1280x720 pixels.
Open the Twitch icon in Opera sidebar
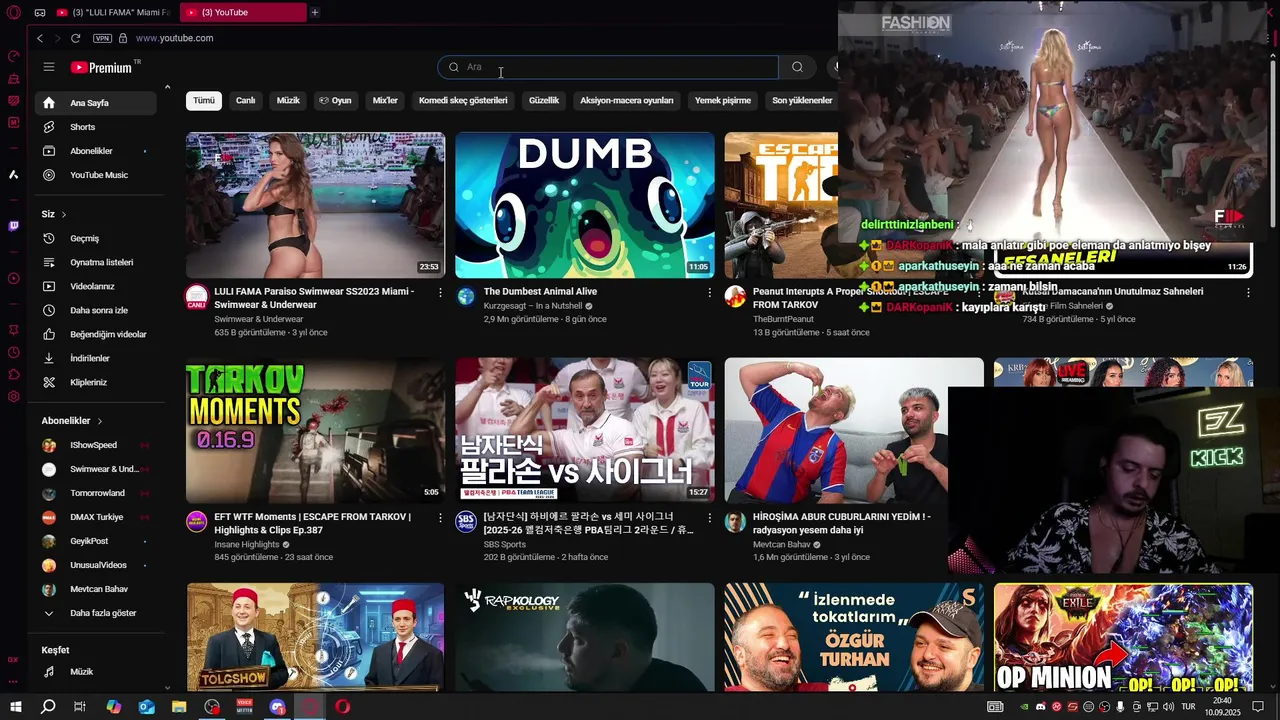coord(13,226)
